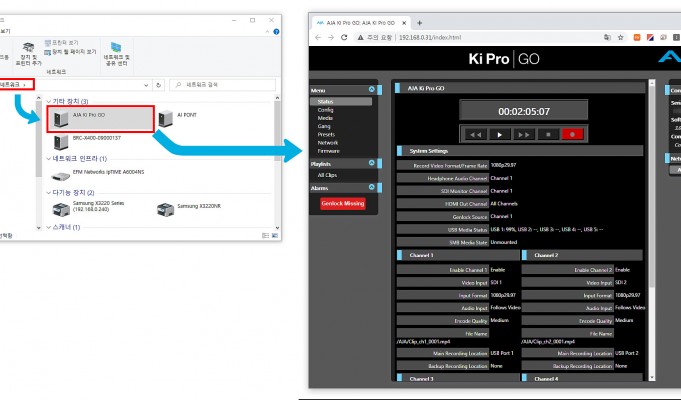Screen dimensions: 681x400
Task: Collapse the Playlists panel section
Action: point(372,163)
